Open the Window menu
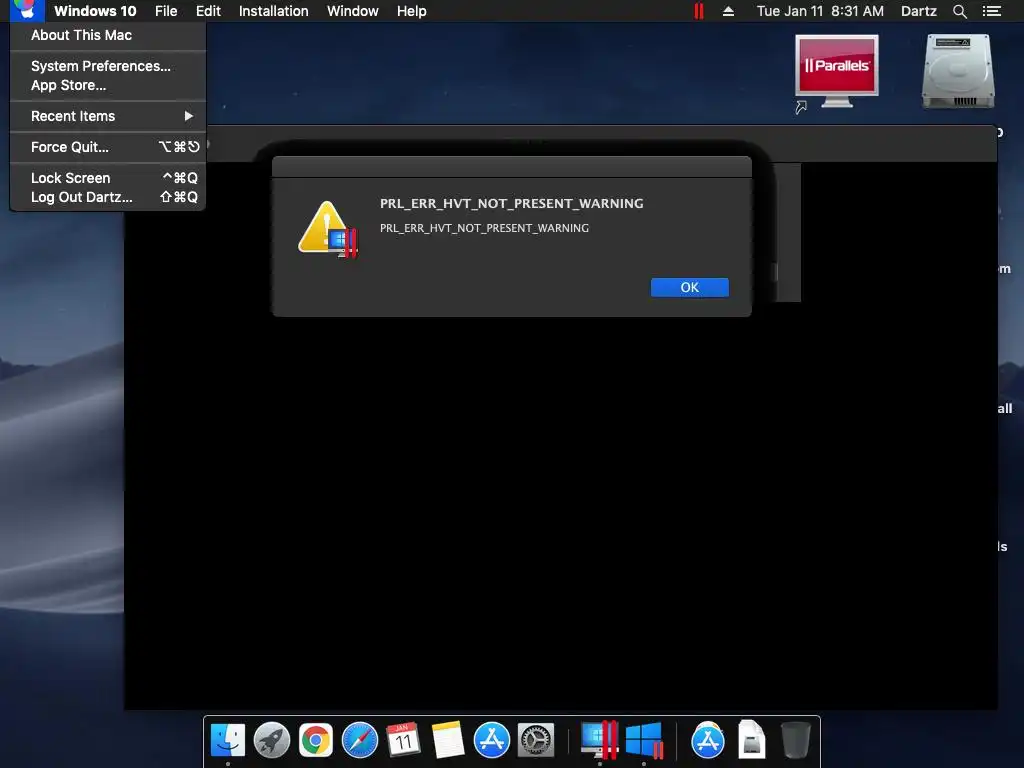This screenshot has height=768, width=1024. (353, 11)
